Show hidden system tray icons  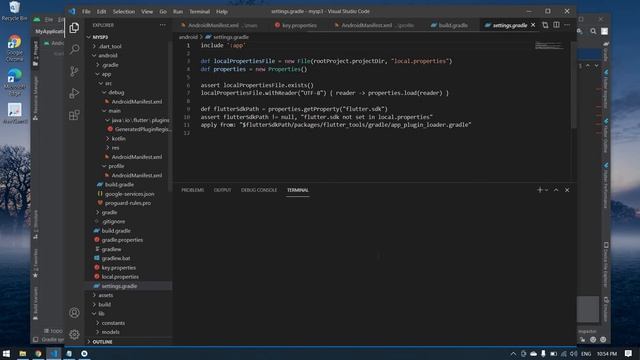pos(513,353)
